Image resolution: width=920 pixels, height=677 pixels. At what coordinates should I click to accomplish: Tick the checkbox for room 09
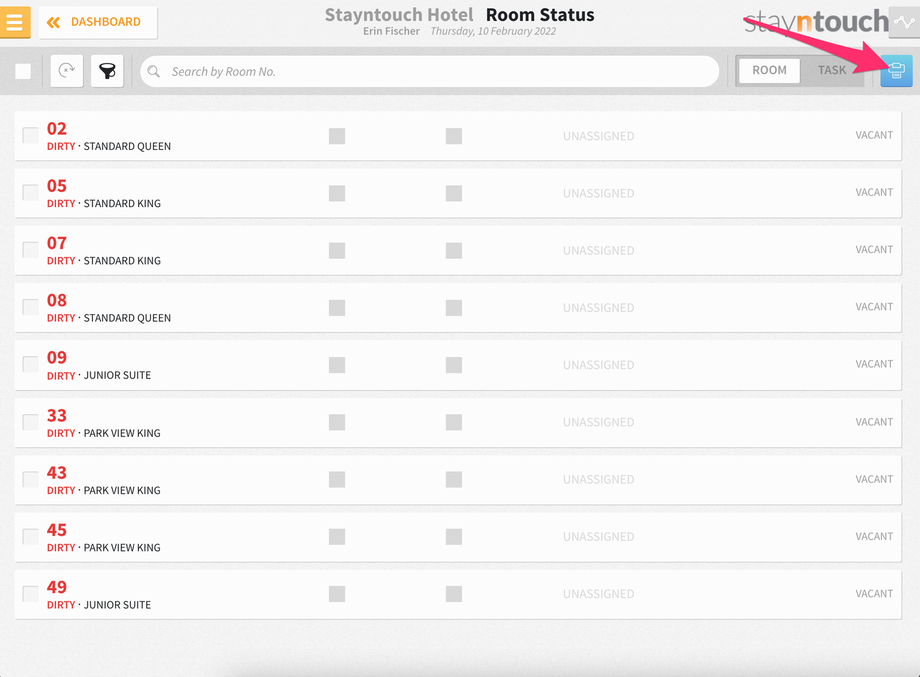click(31, 364)
